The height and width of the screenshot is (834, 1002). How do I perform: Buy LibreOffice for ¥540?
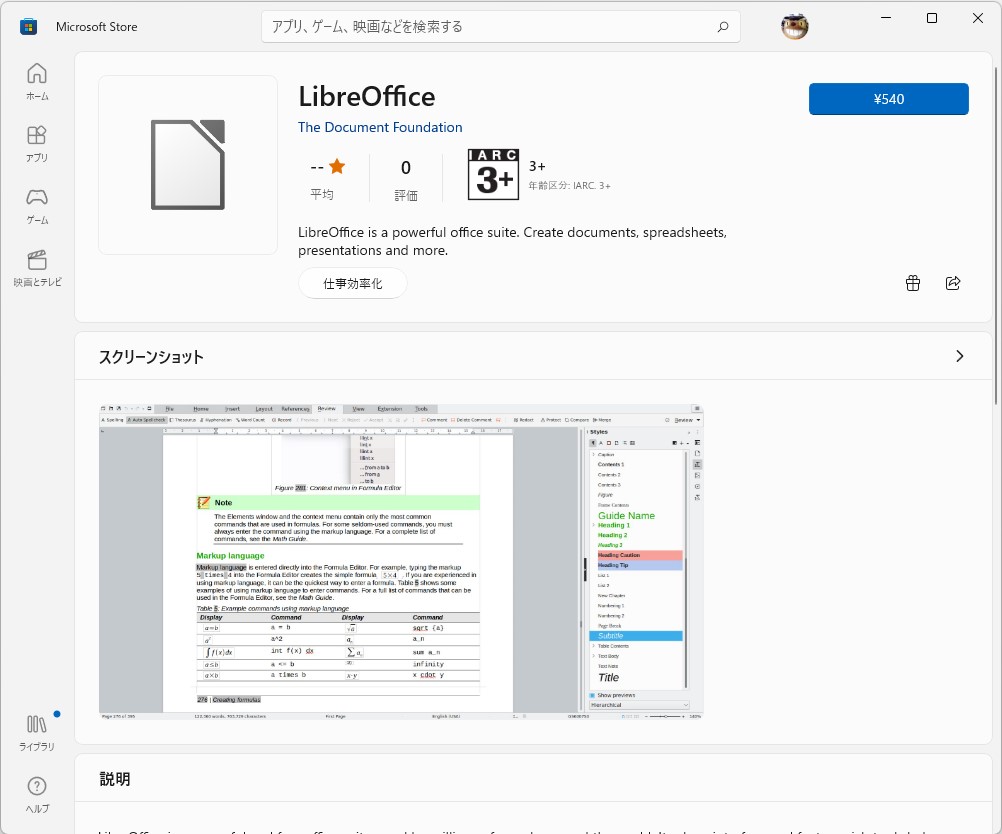click(888, 99)
